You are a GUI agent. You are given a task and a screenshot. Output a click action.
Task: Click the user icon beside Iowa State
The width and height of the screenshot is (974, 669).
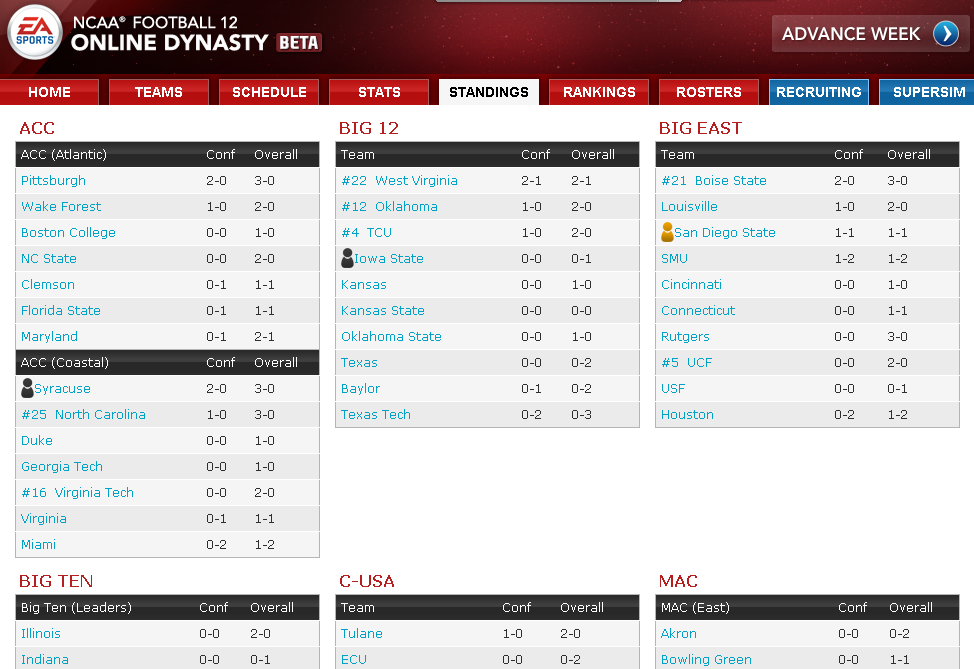tap(347, 258)
